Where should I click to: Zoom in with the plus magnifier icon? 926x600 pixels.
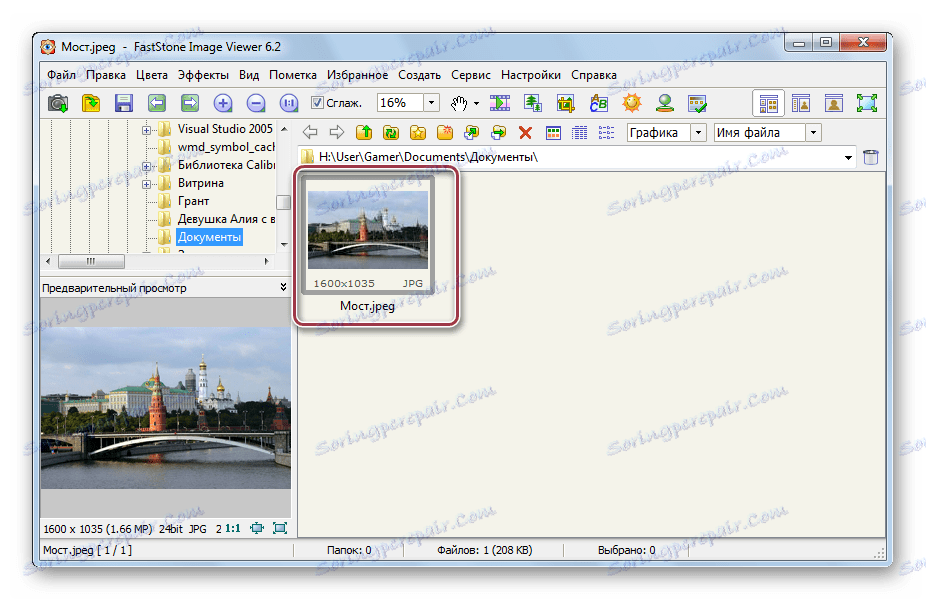(x=223, y=103)
